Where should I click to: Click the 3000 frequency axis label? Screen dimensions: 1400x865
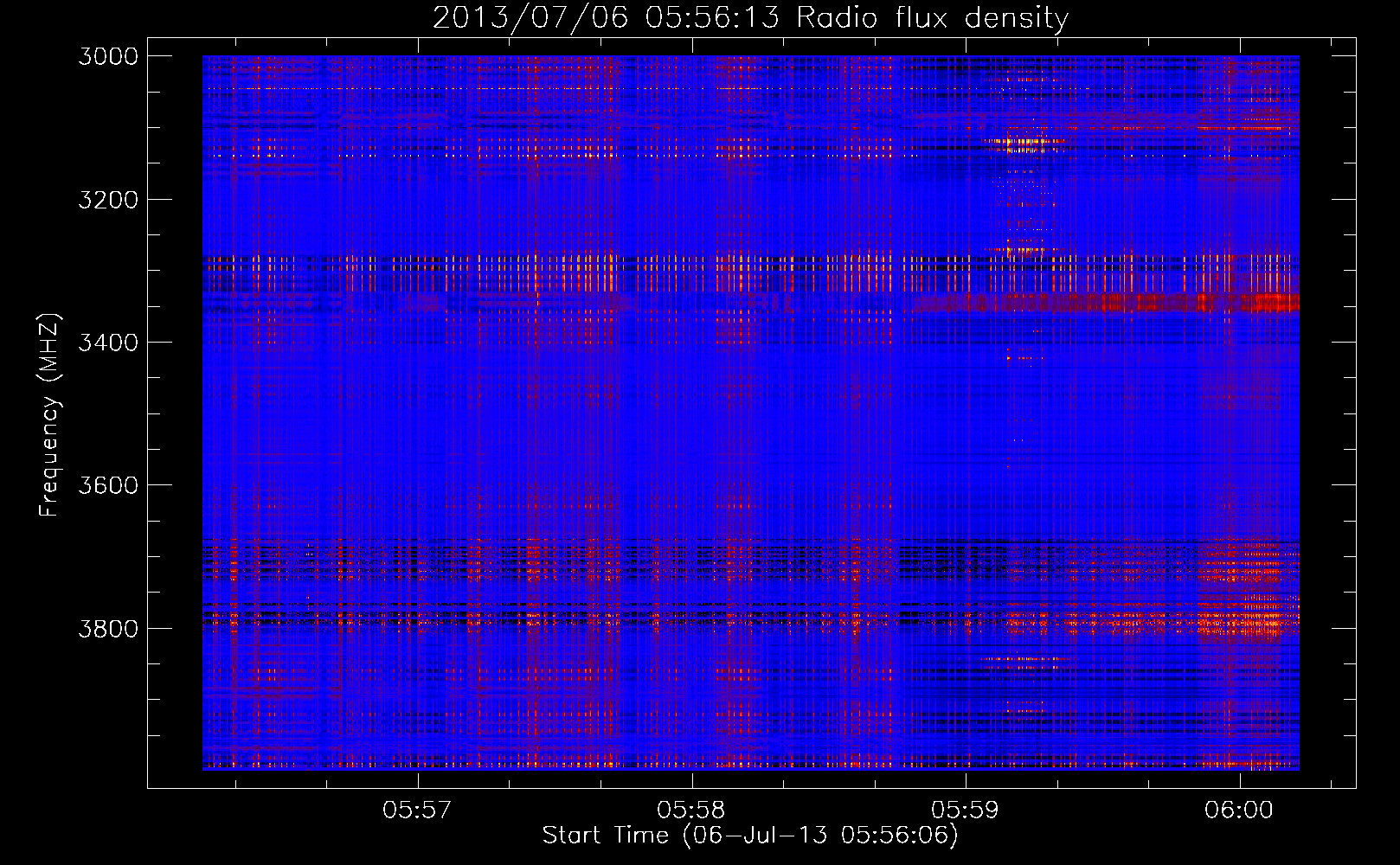tap(108, 56)
